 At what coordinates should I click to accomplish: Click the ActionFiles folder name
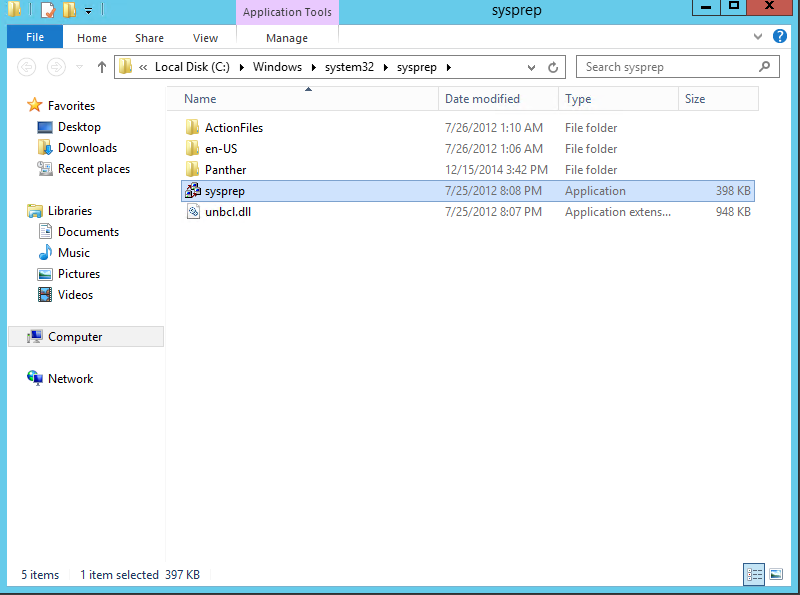(234, 128)
